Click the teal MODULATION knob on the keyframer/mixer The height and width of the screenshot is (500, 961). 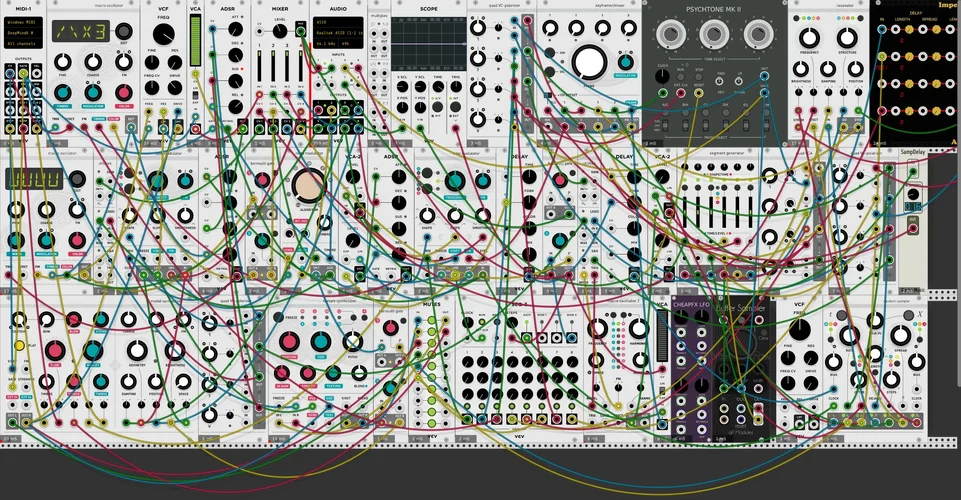pos(625,62)
